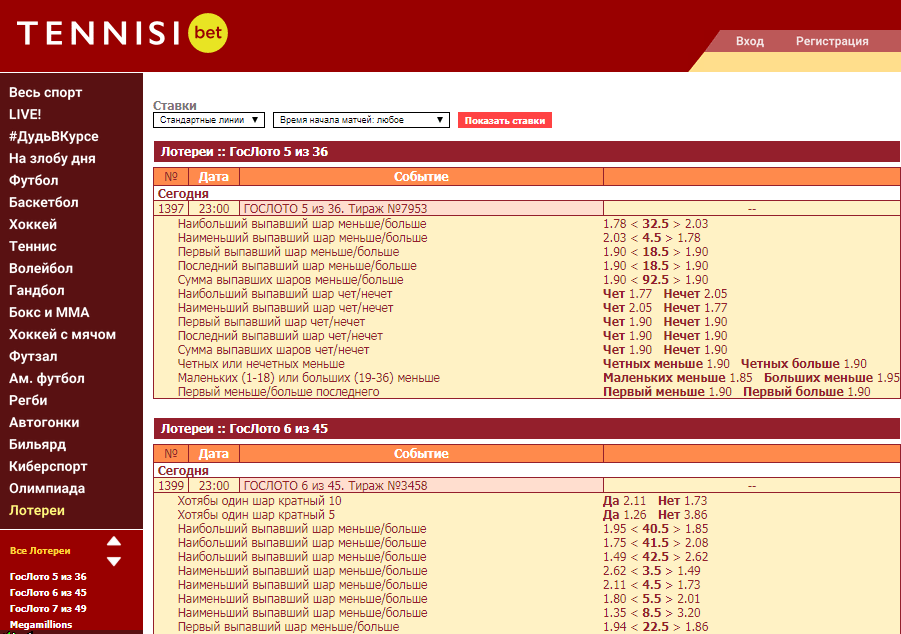Open the LIVE! section

[x=25, y=114]
